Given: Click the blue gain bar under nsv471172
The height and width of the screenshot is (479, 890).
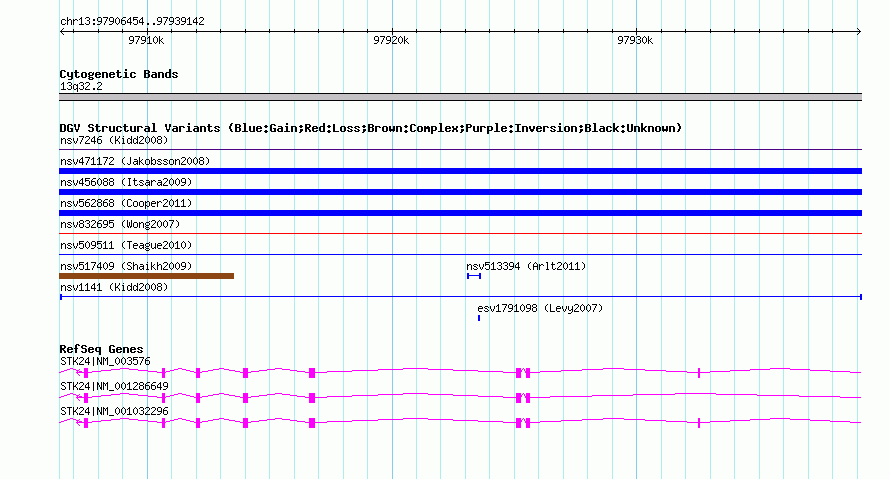Looking at the screenshot, I should pyautogui.click(x=460, y=171).
